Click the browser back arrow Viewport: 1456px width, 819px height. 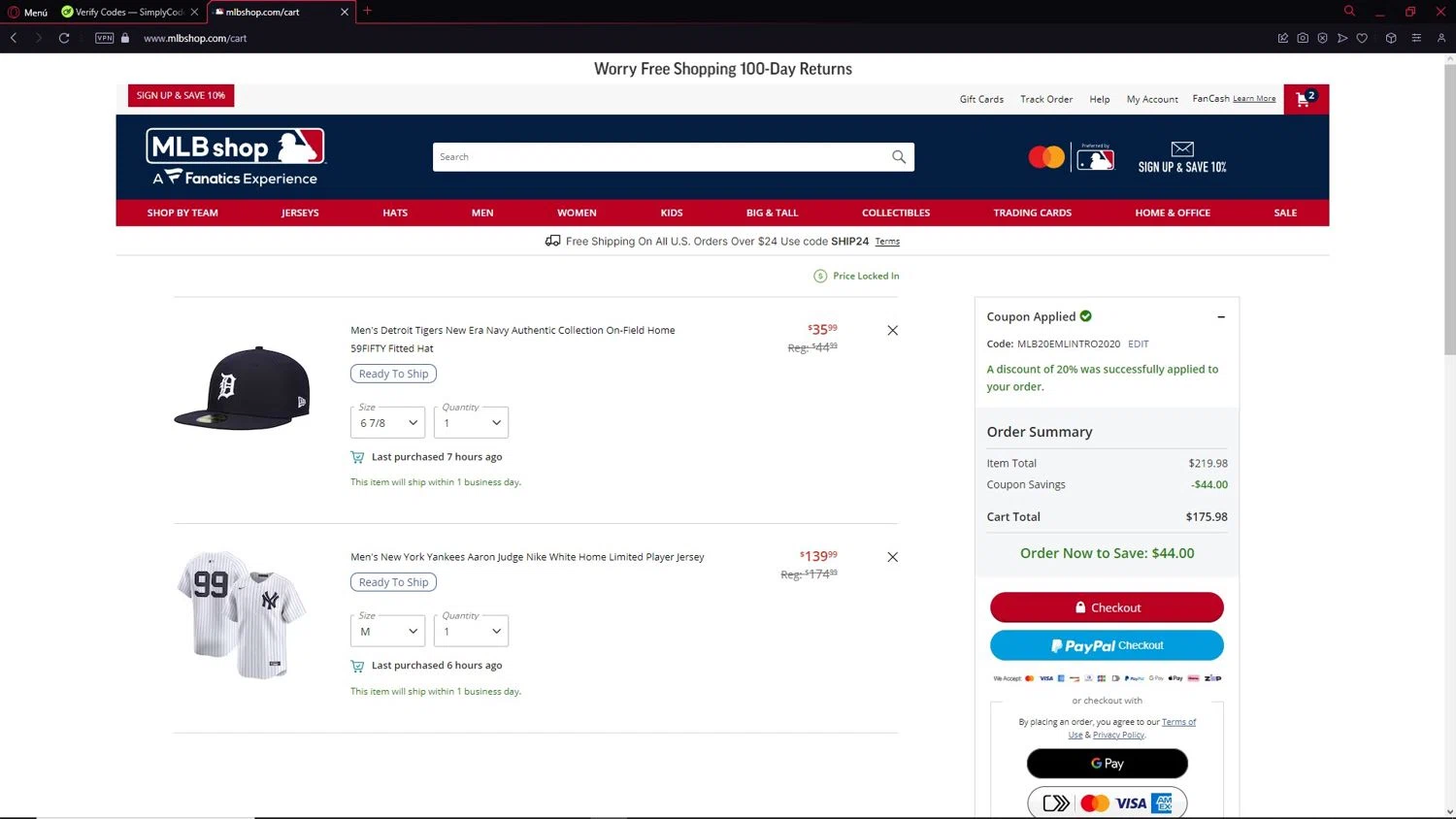click(x=14, y=38)
